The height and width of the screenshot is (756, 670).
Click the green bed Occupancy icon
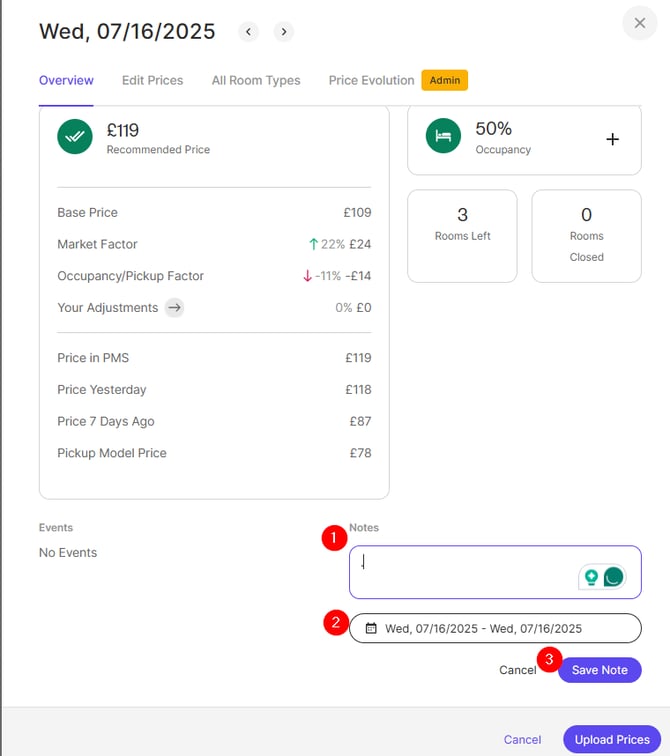[444, 137]
